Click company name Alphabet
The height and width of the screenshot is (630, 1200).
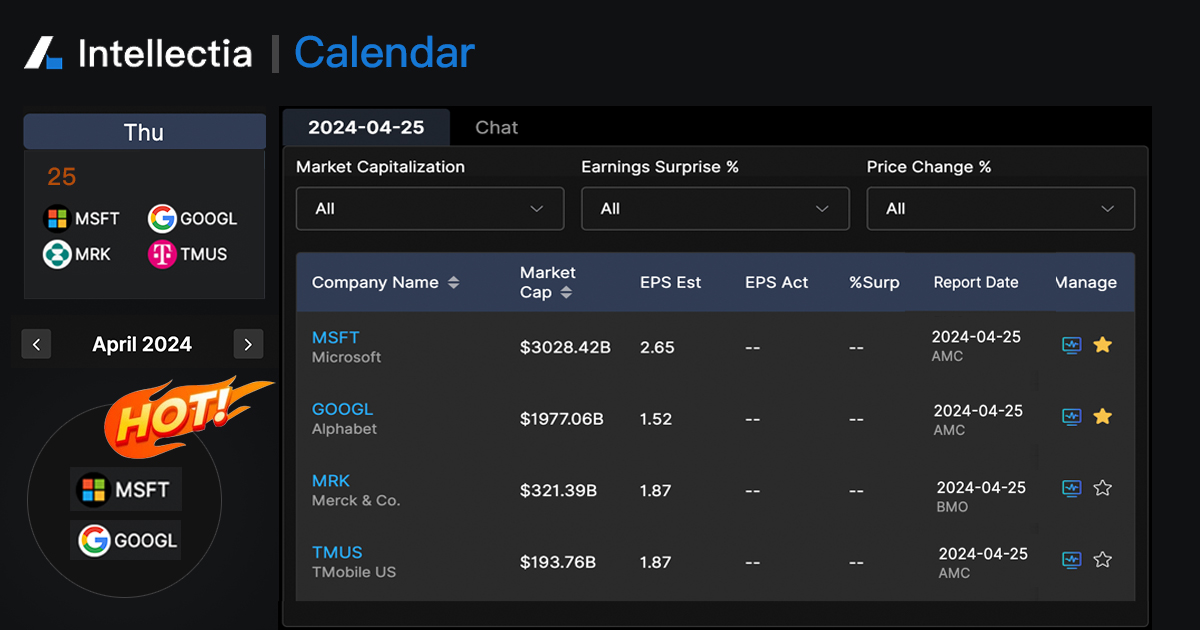345,429
